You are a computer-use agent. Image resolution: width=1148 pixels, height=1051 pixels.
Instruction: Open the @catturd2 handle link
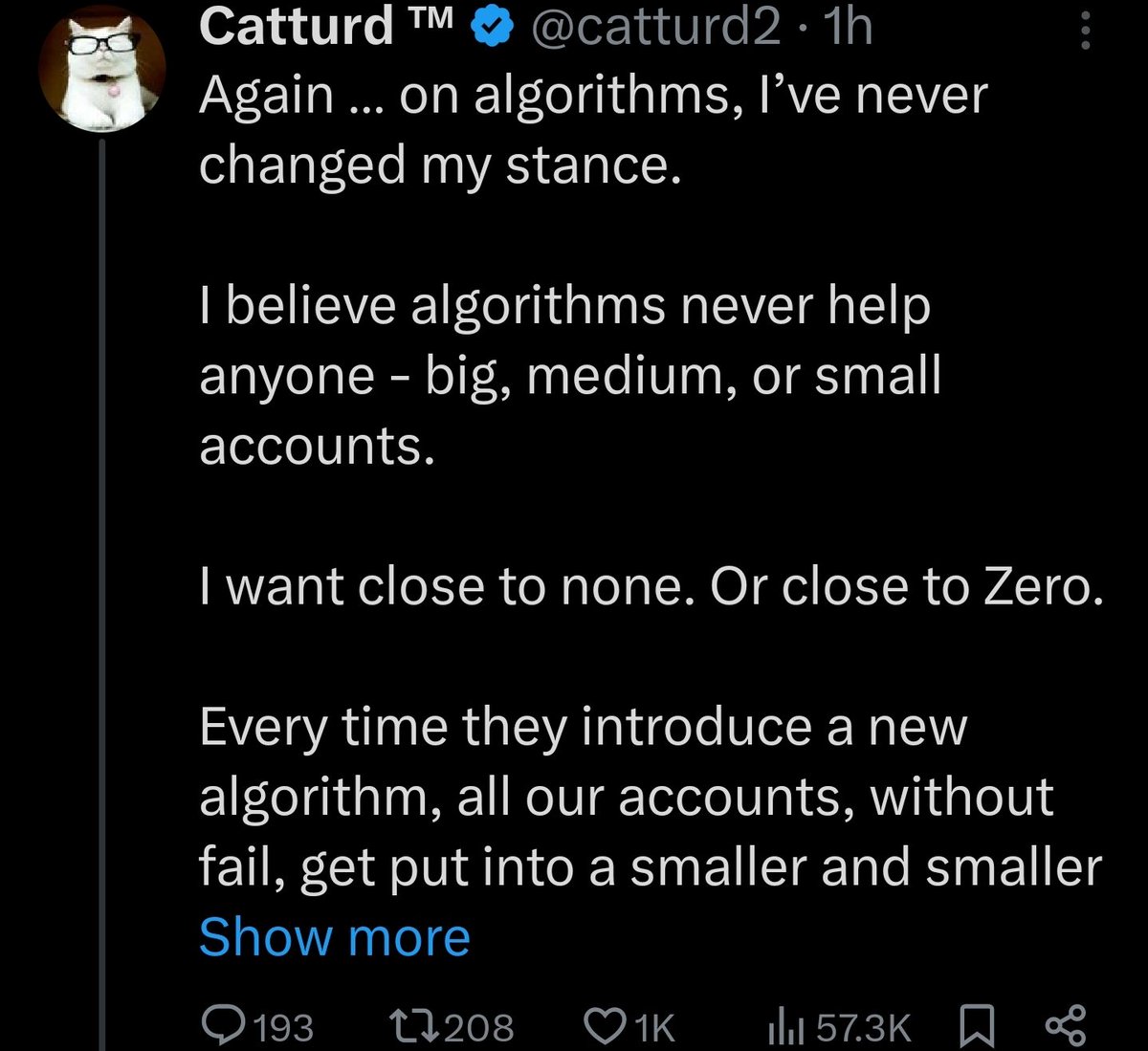coord(655,29)
